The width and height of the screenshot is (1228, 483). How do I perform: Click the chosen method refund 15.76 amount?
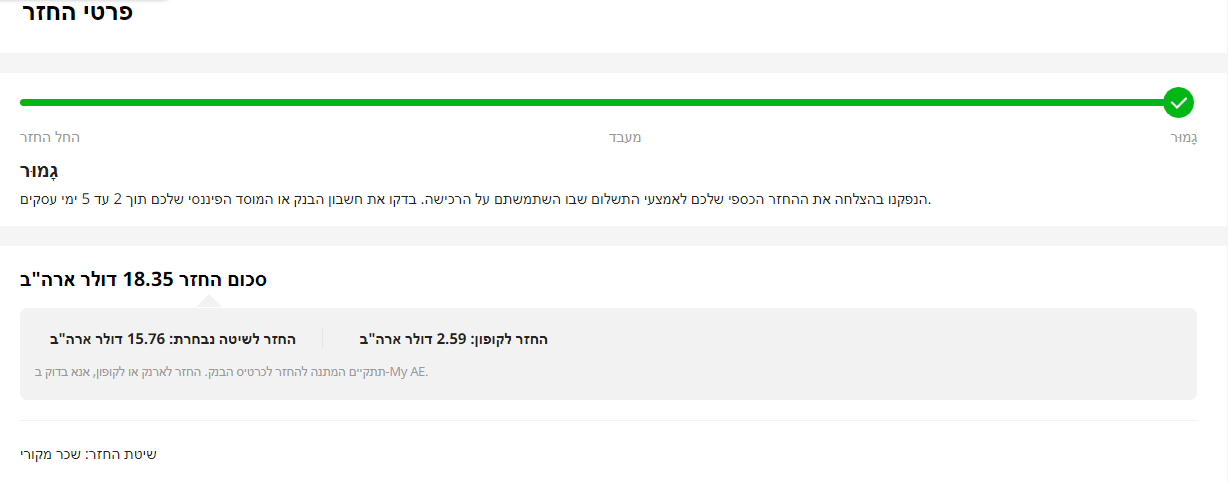tap(145, 339)
